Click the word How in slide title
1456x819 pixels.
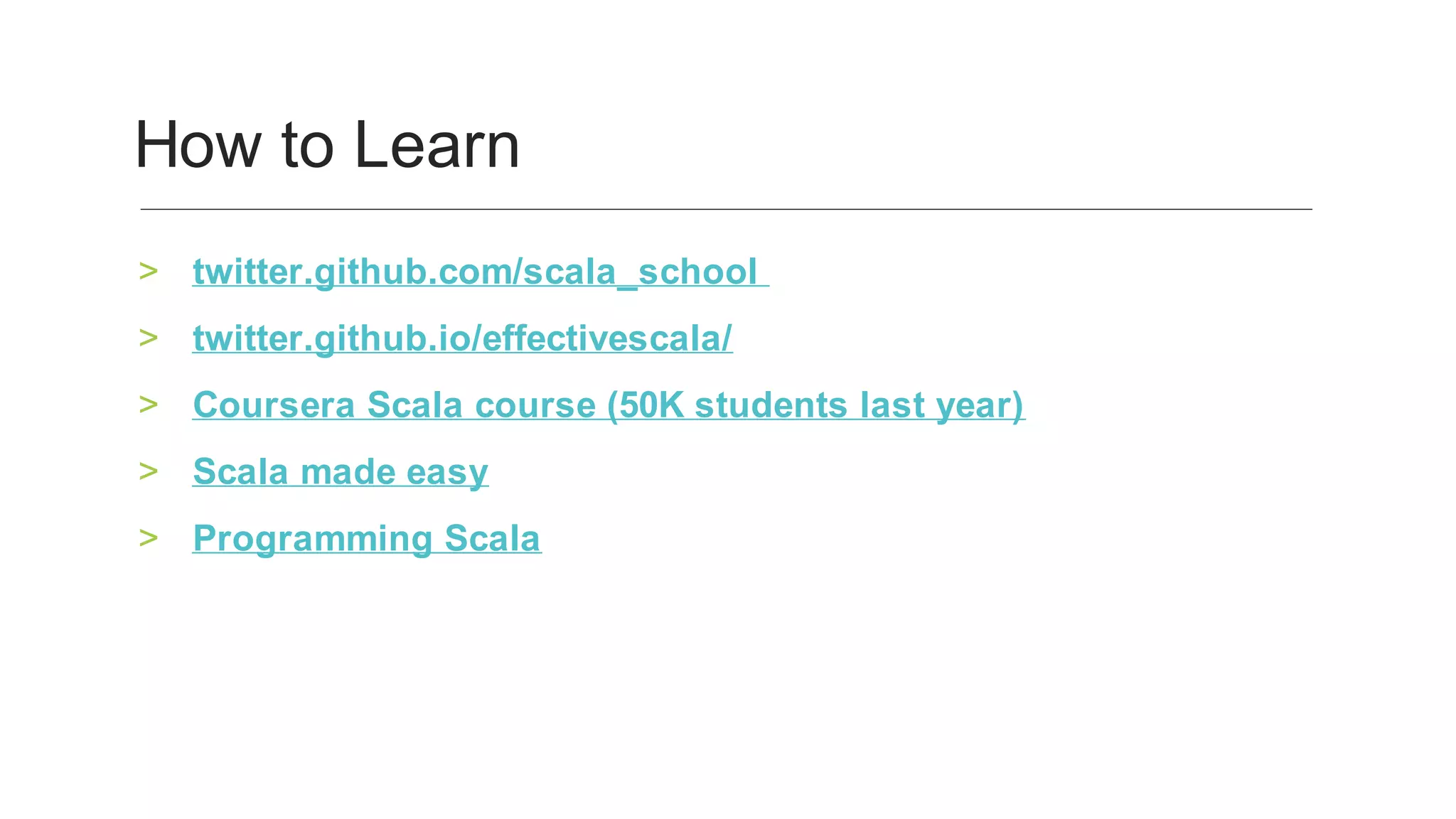[198, 145]
